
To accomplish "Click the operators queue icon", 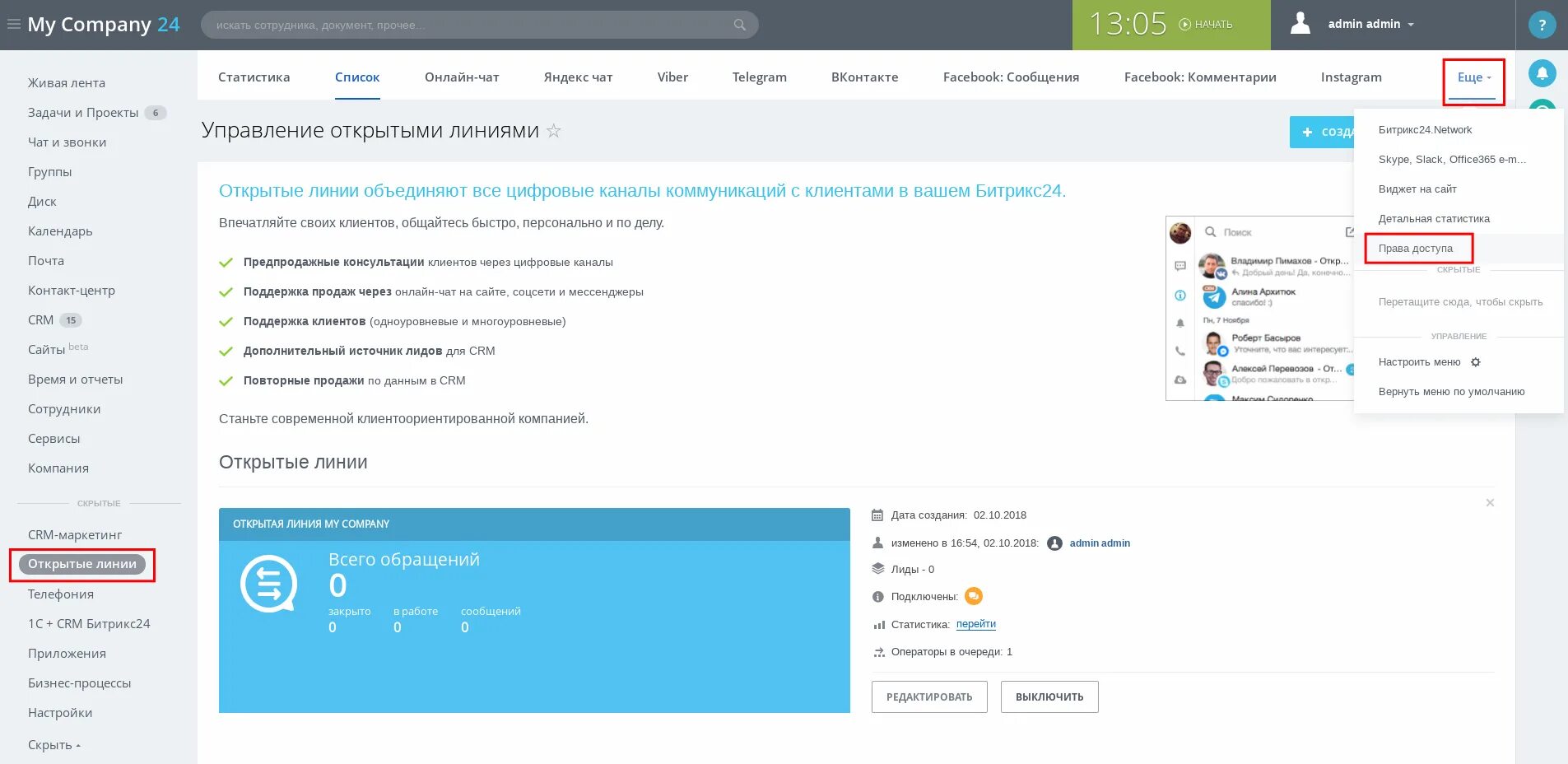I will click(878, 652).
